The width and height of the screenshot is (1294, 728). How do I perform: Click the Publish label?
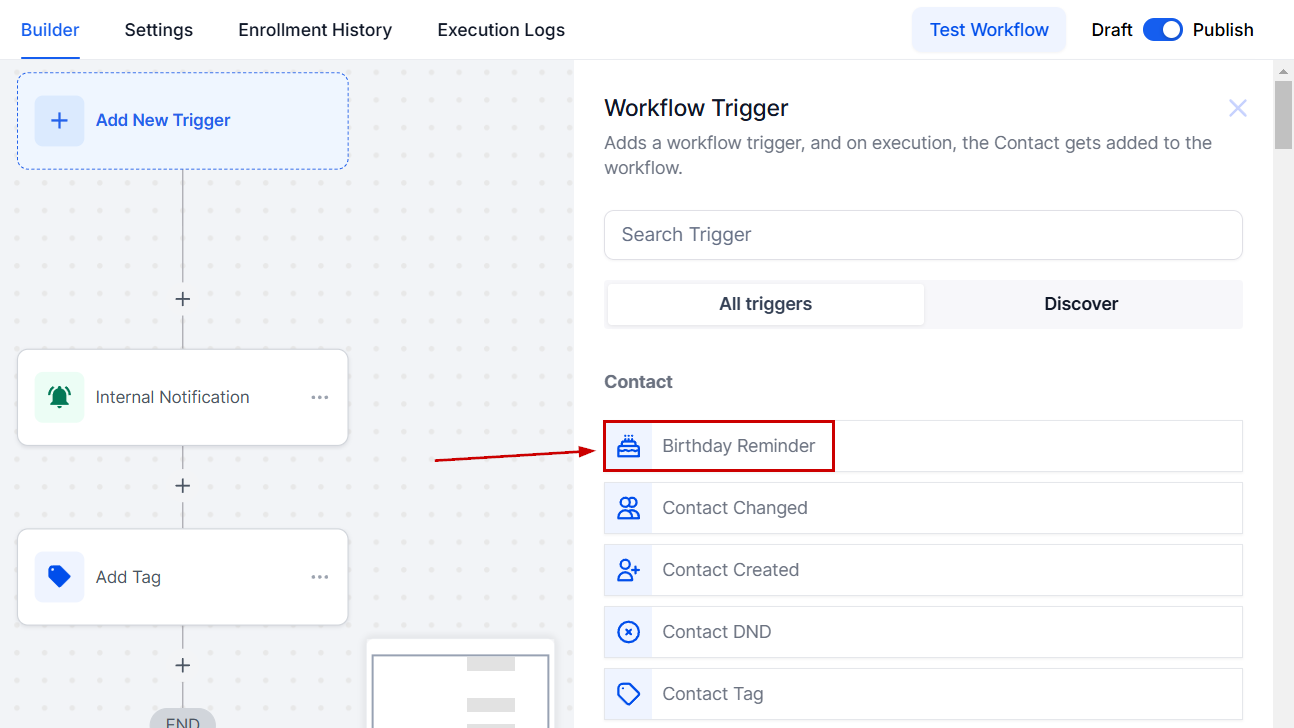[x=1223, y=30]
